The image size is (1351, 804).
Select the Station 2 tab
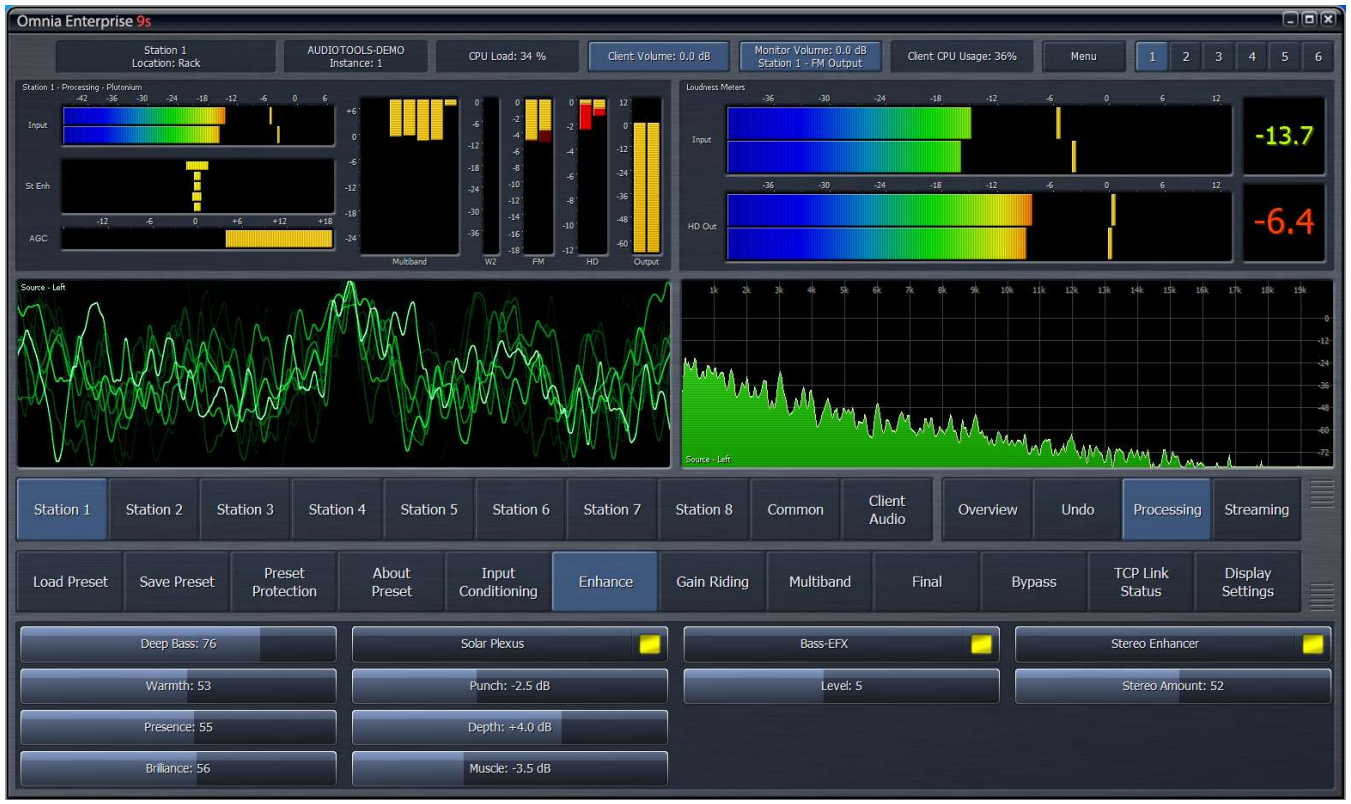[153, 509]
